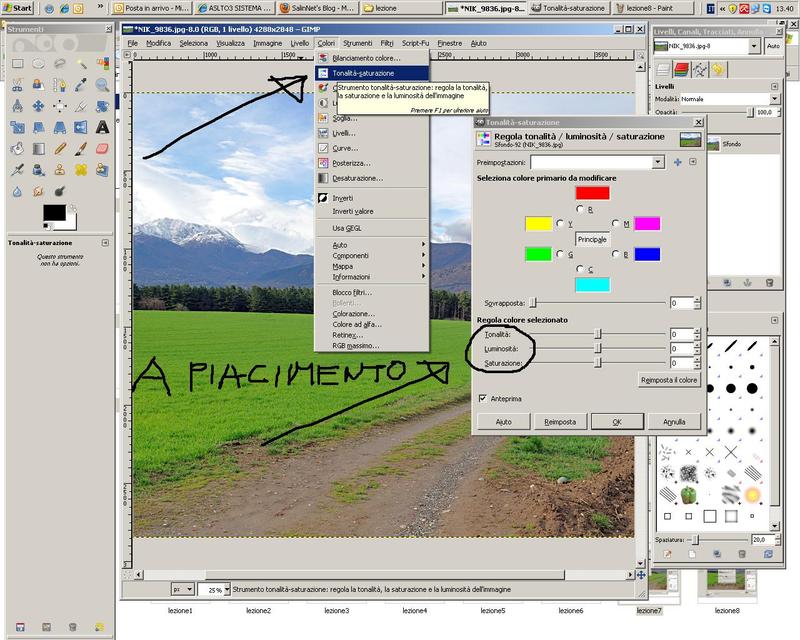Image resolution: width=800 pixels, height=640 pixels.
Task: Select the pink Eraser tool
Action: 102,148
